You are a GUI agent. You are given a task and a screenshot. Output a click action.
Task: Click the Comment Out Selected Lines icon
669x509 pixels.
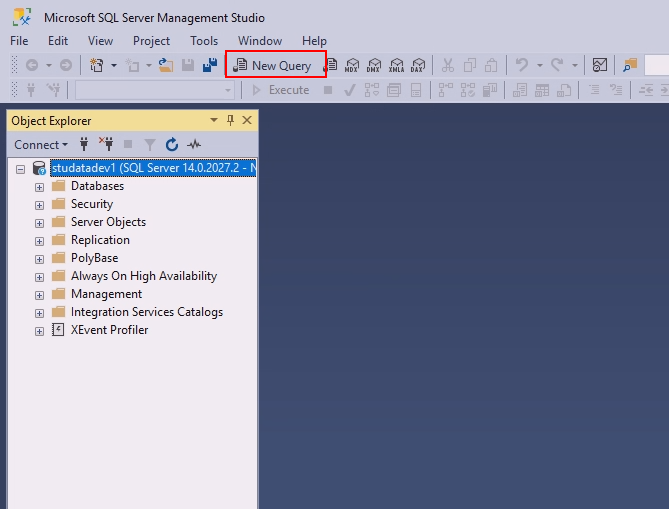(x=594, y=90)
